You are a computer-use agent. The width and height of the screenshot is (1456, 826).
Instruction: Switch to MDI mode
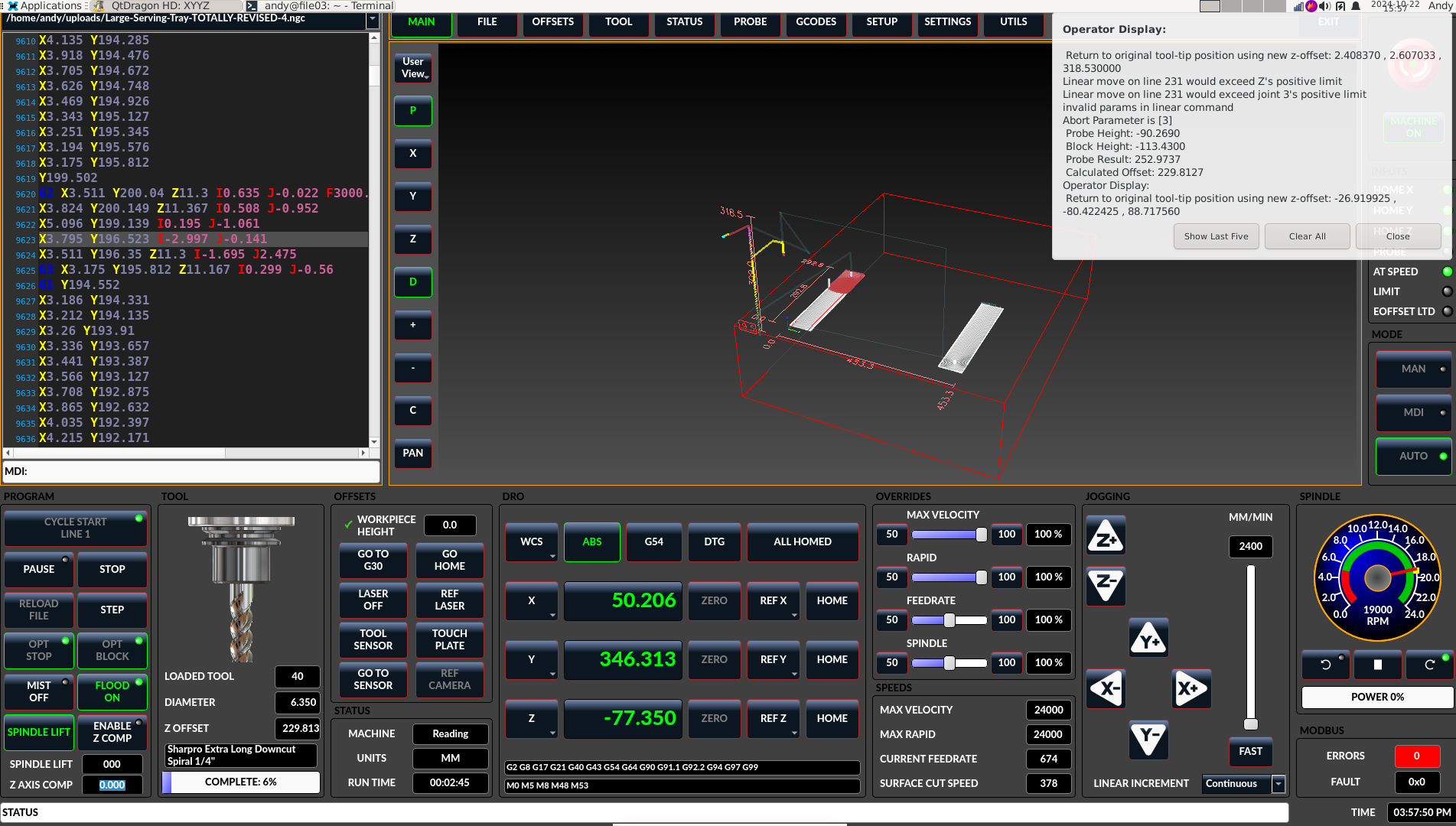(1413, 413)
